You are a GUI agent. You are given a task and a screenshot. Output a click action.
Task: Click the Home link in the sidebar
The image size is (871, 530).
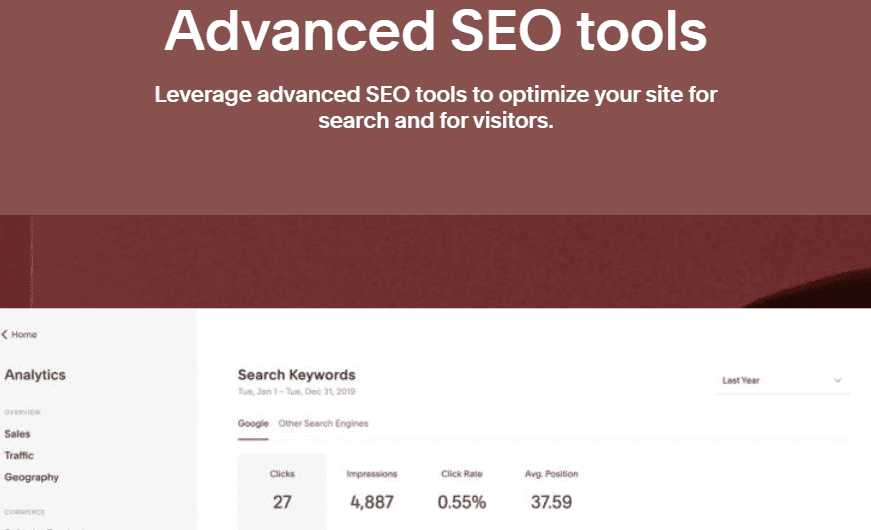click(x=25, y=335)
